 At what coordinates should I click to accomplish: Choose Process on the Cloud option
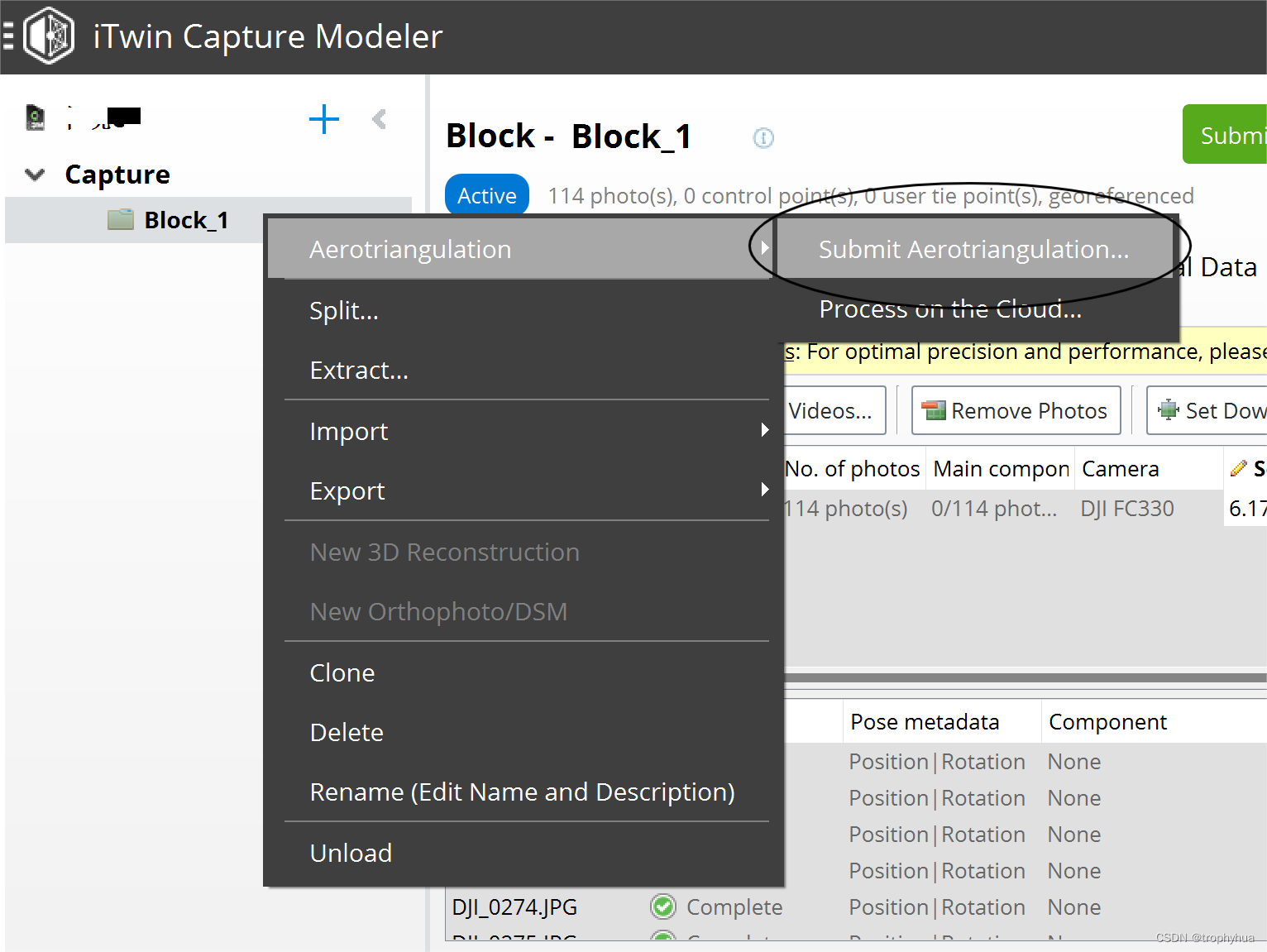pos(974,309)
